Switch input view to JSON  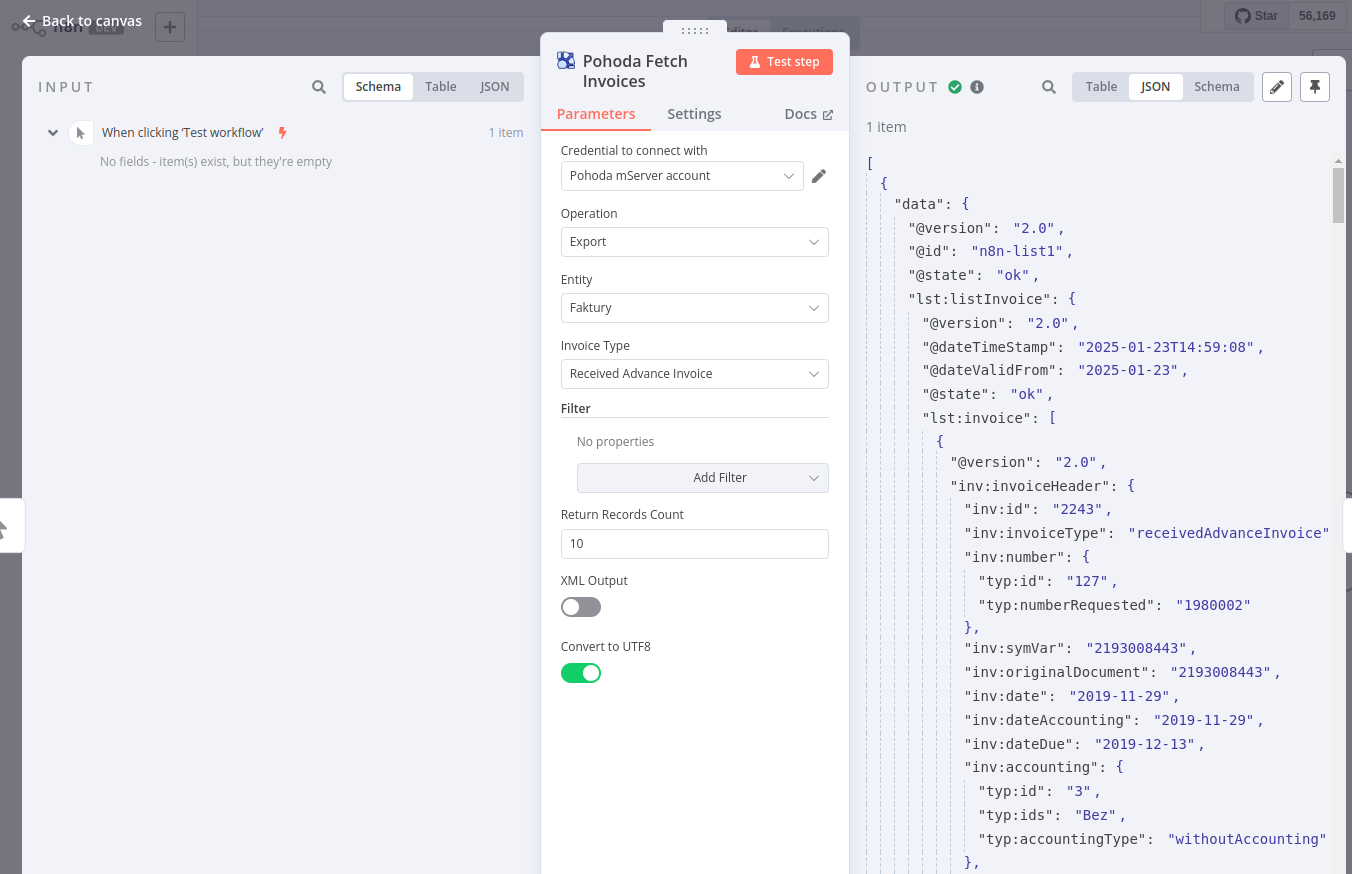pos(495,87)
